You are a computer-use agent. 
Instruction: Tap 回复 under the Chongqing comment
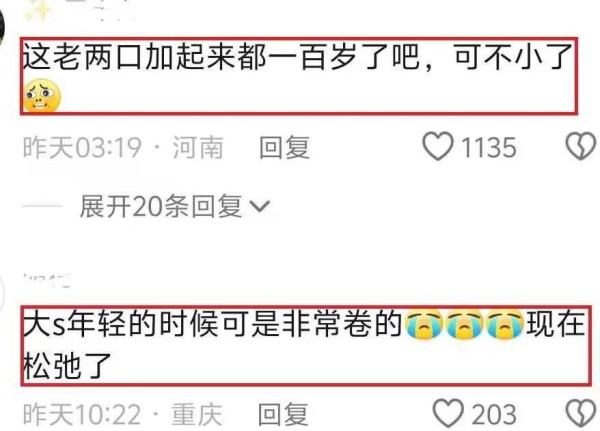point(284,414)
